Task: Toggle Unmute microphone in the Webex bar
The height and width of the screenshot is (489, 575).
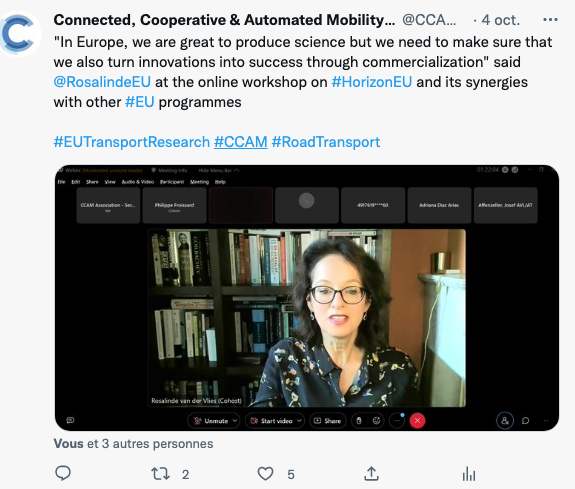Action: [212, 421]
